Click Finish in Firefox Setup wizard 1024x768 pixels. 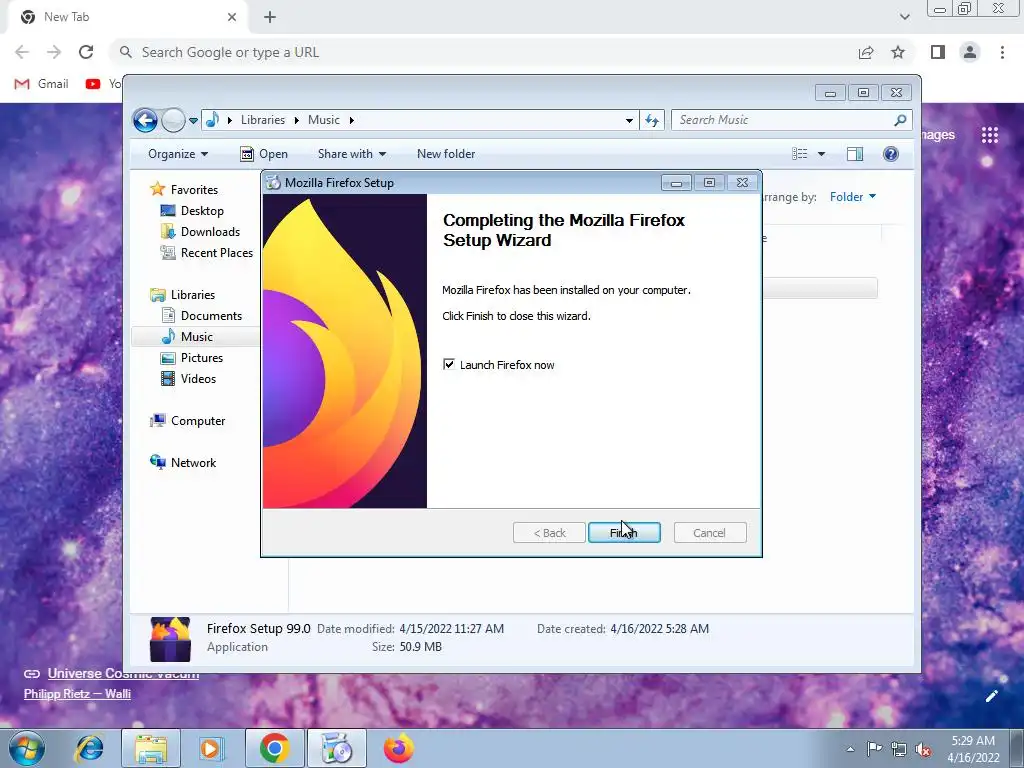pyautogui.click(x=624, y=533)
